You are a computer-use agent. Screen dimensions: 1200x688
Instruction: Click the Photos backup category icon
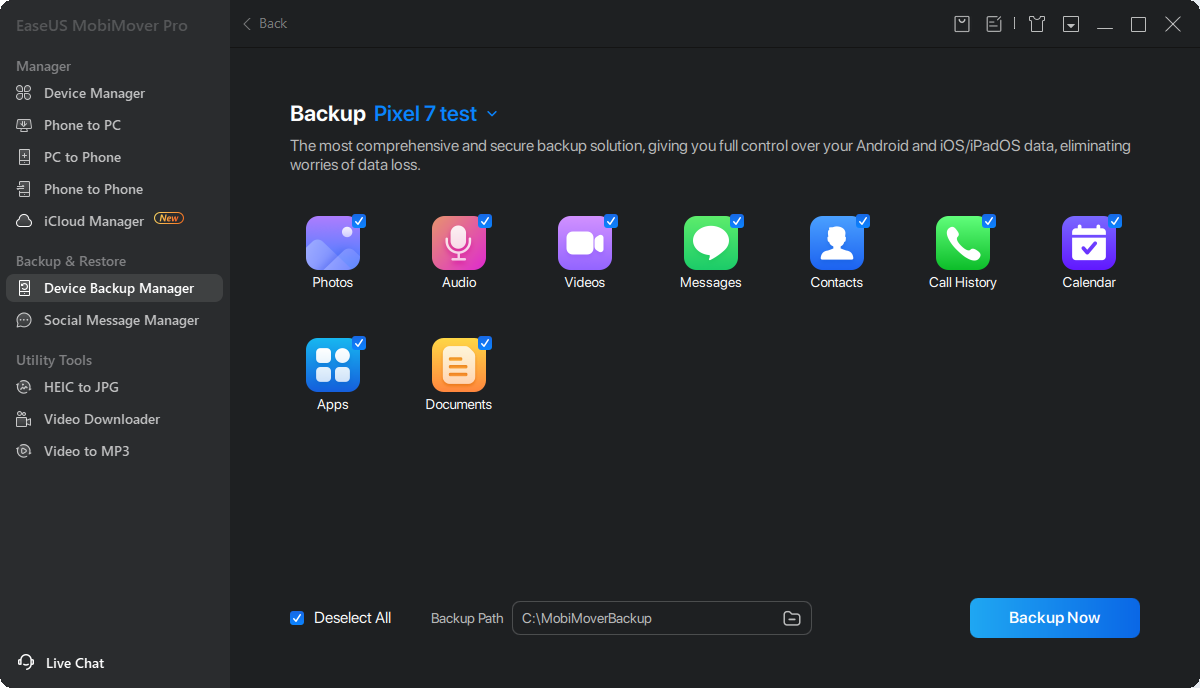click(x=333, y=243)
